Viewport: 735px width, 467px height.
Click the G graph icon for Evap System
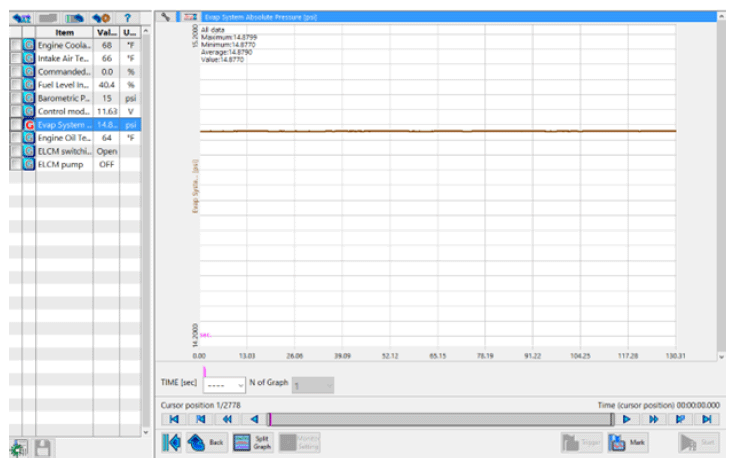(x=29, y=125)
